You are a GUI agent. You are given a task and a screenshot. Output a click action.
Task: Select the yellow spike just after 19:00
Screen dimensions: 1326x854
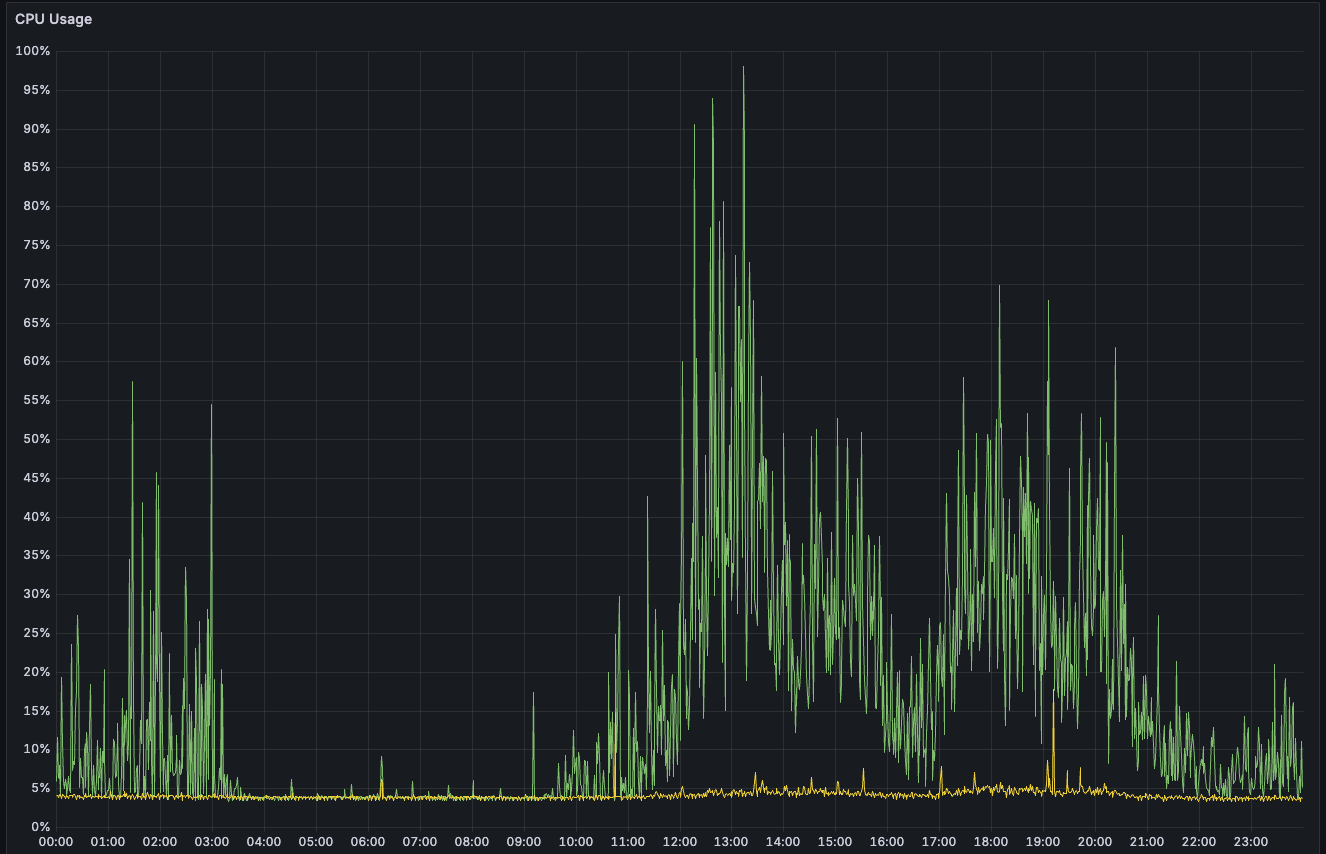click(1053, 715)
